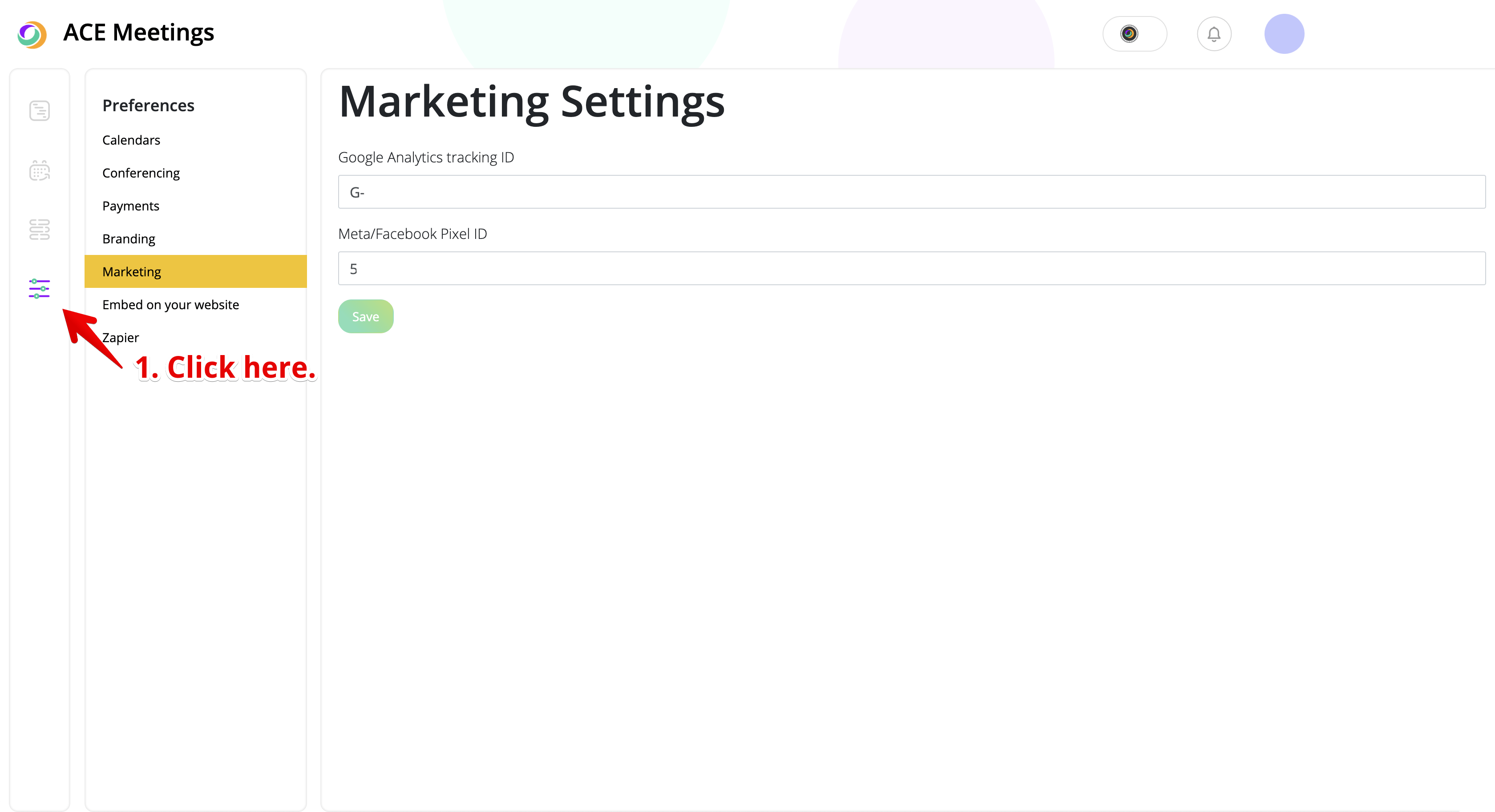The height and width of the screenshot is (812, 1495).
Task: Click the ACE Meetings title text
Action: tap(139, 32)
